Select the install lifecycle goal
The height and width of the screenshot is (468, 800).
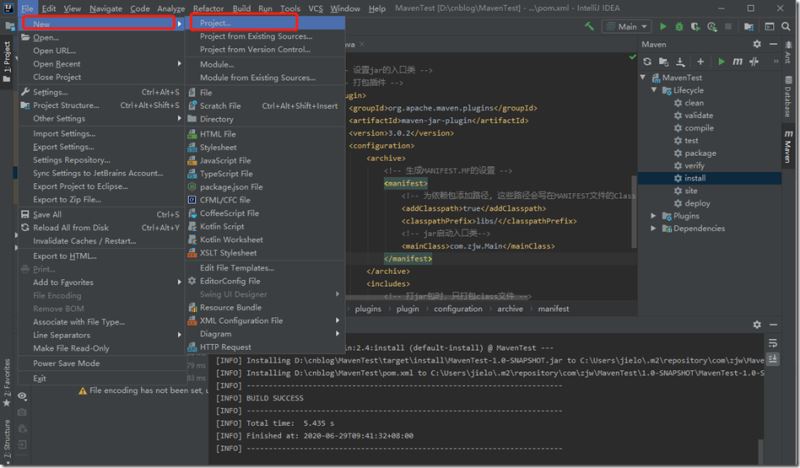pyautogui.click(x=696, y=177)
